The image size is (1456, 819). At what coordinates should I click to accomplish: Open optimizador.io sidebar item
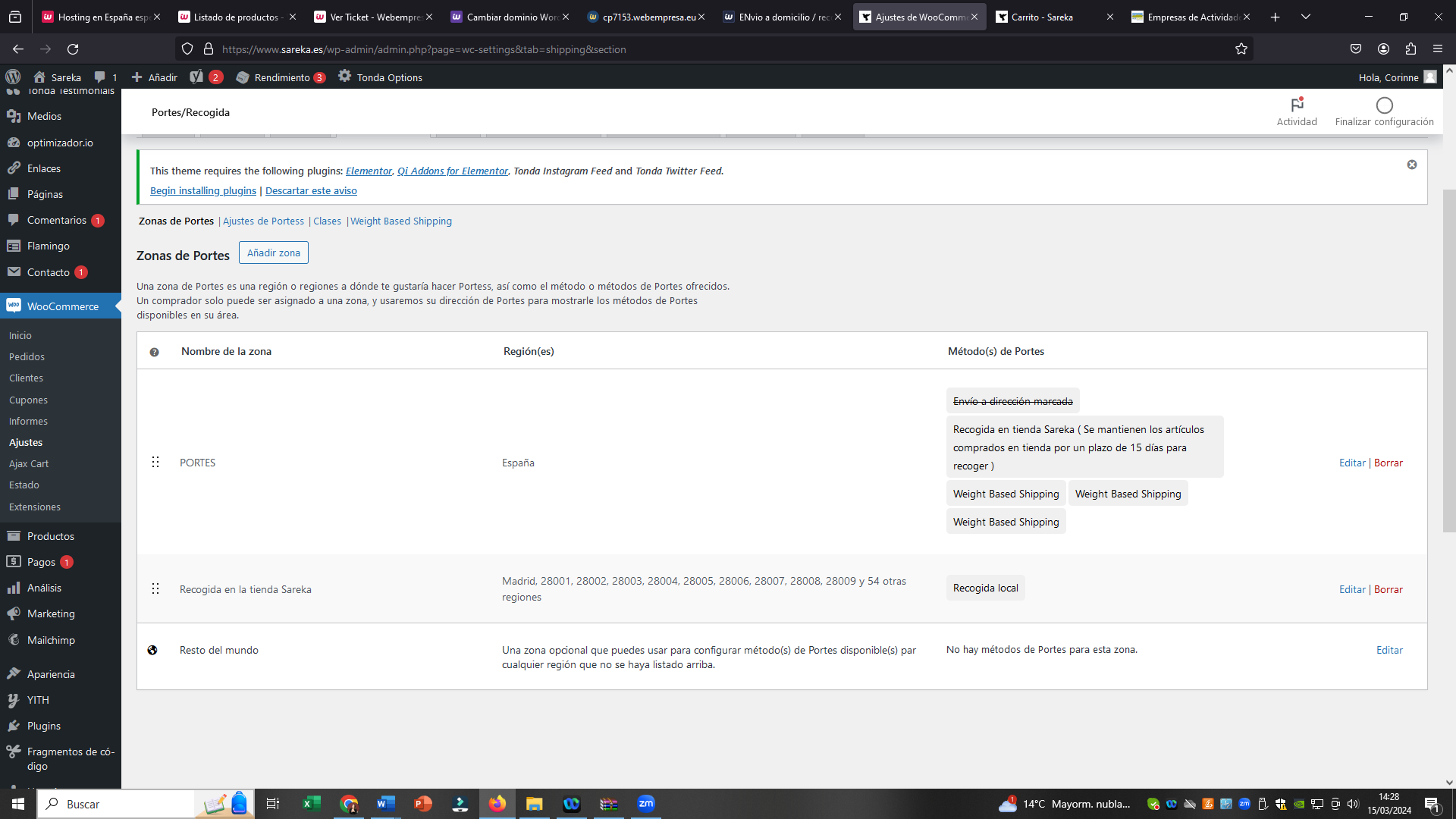pos(60,143)
